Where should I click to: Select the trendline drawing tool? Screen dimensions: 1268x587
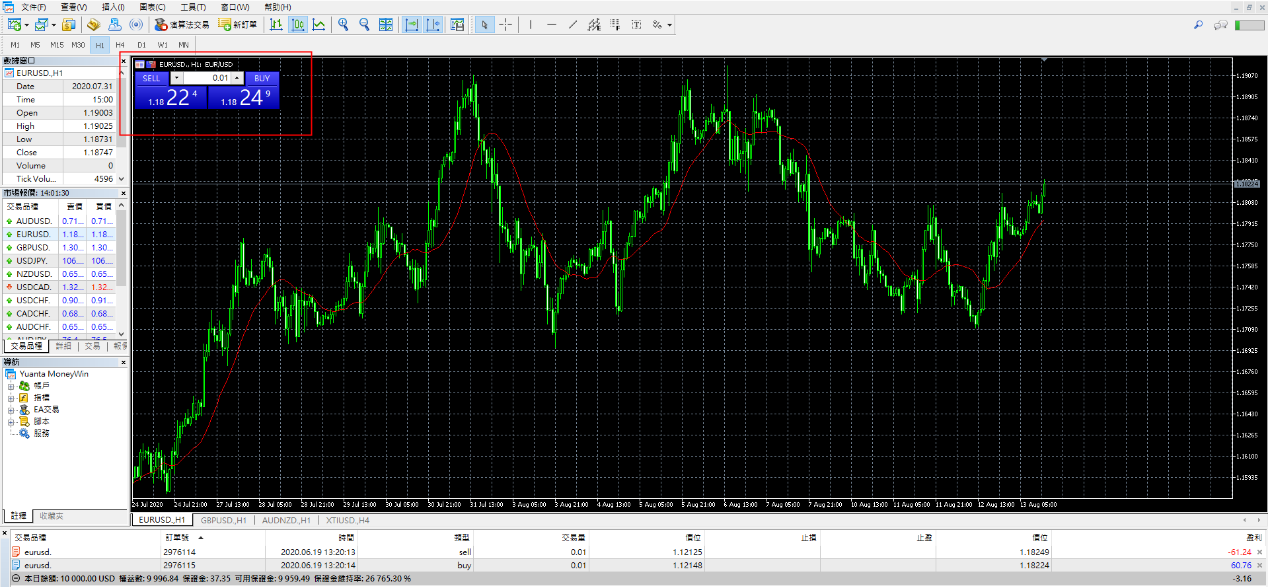click(573, 24)
